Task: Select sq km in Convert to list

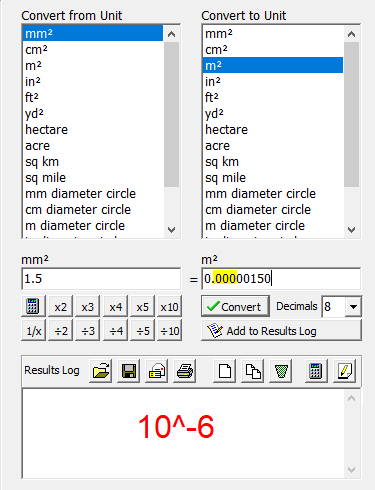Action: point(273,161)
